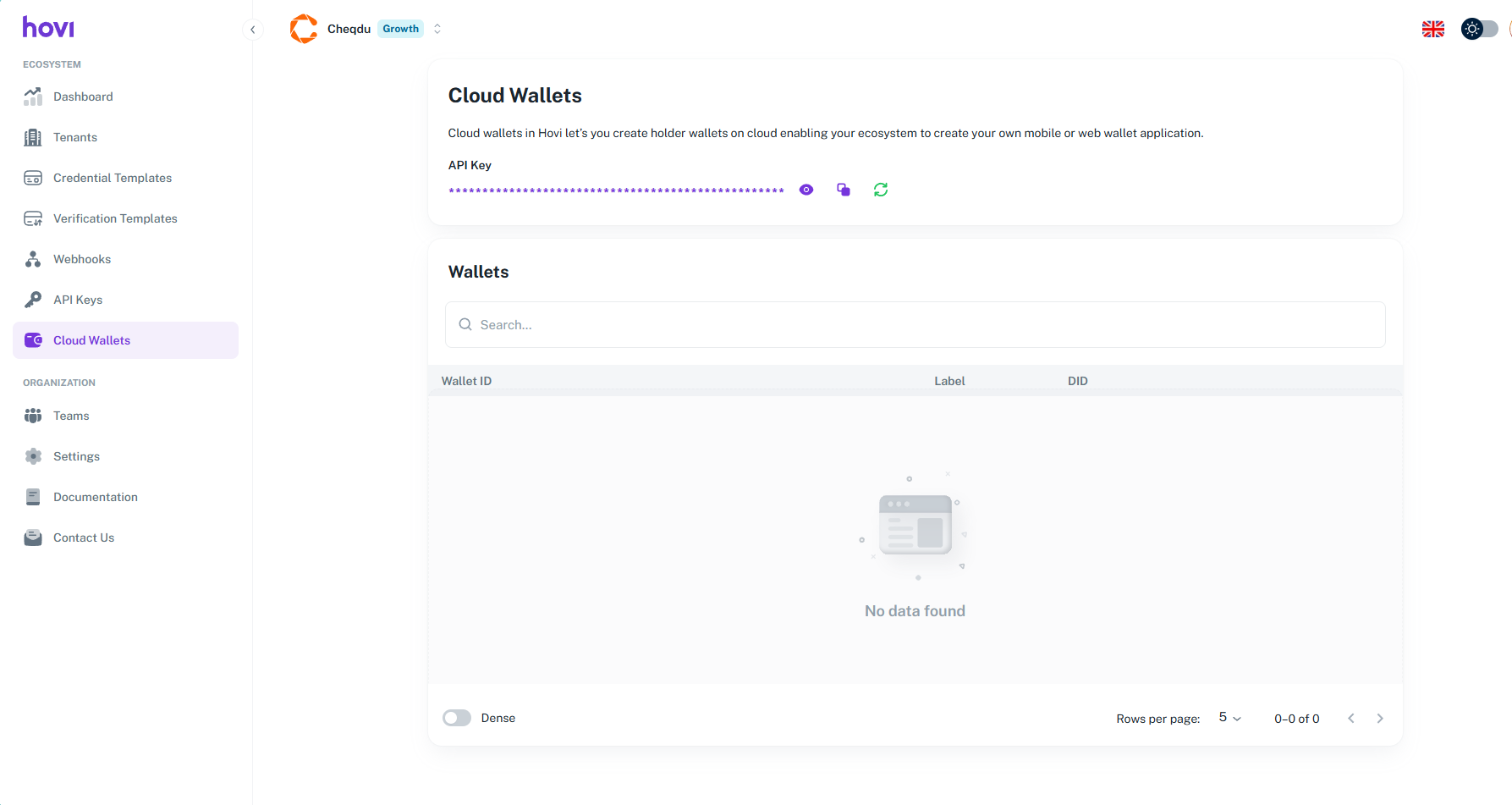Open the Documentation link
The width and height of the screenshot is (1512, 805).
(x=96, y=497)
